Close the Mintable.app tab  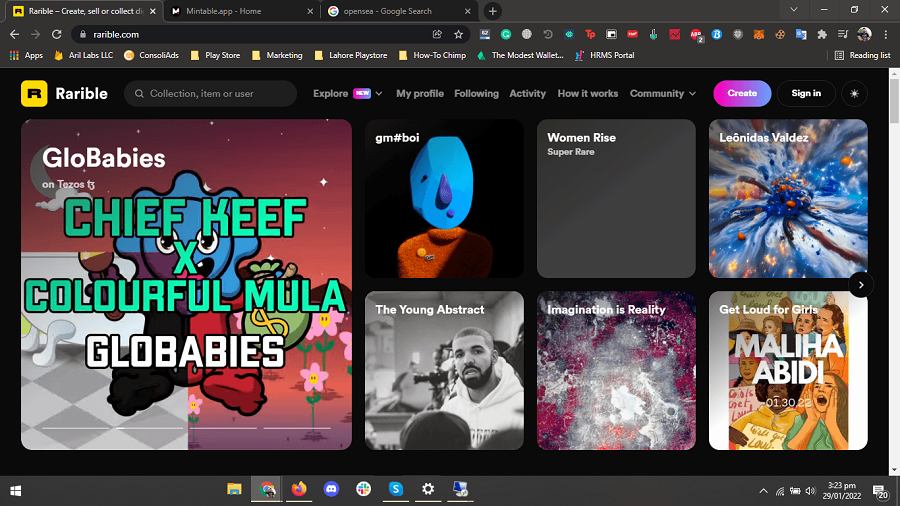coord(310,11)
